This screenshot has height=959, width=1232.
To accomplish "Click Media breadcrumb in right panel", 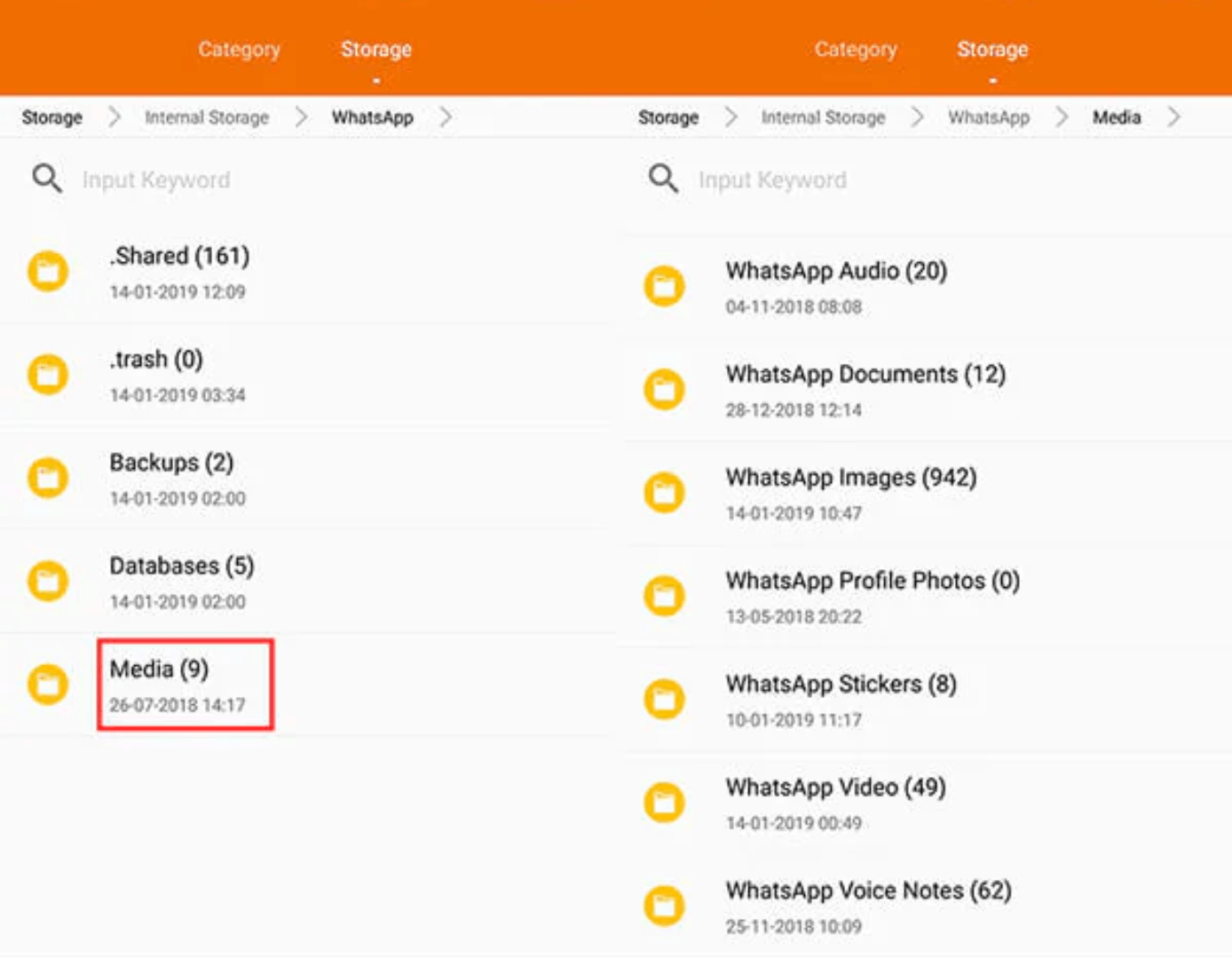I will point(1117,117).
